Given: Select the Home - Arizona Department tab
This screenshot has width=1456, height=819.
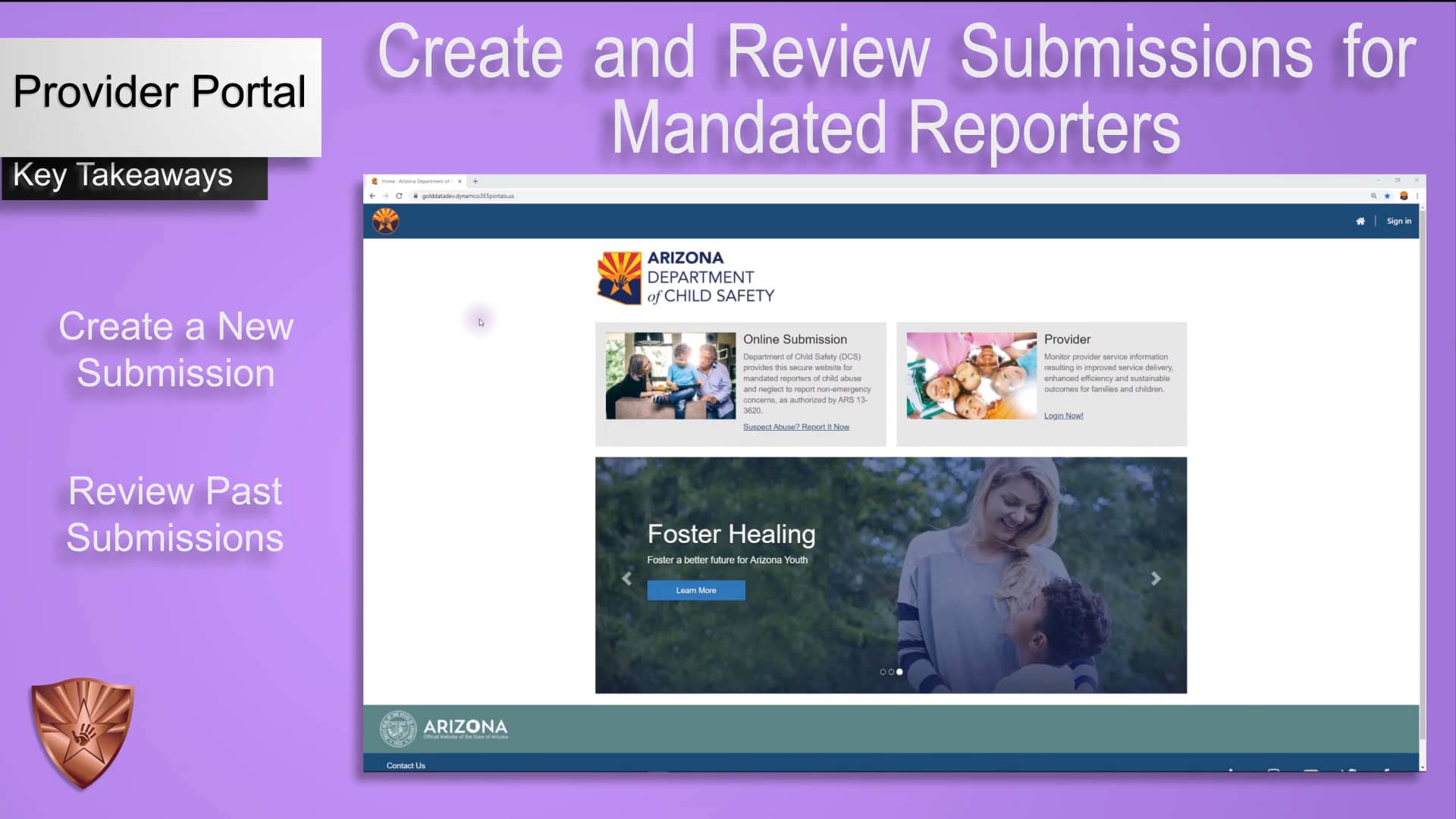Looking at the screenshot, I should click(416, 181).
